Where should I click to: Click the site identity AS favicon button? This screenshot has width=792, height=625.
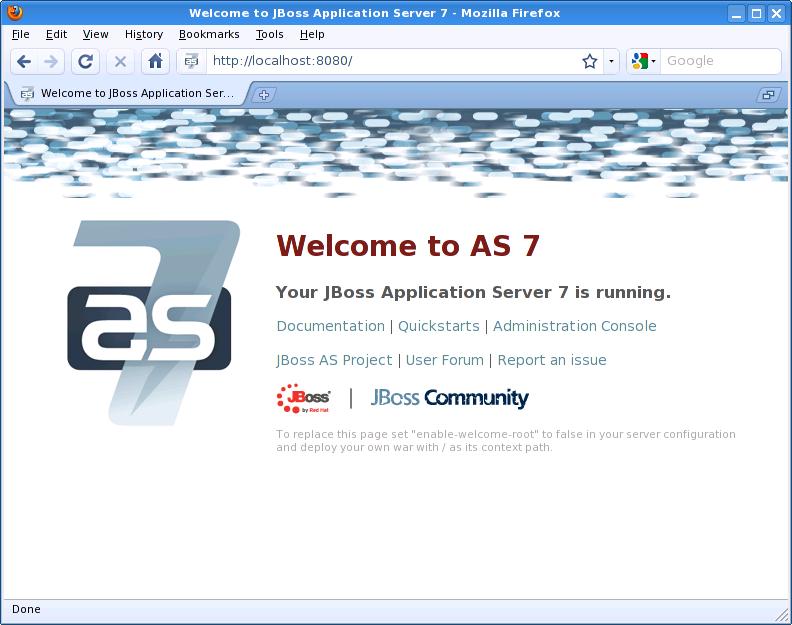click(191, 62)
